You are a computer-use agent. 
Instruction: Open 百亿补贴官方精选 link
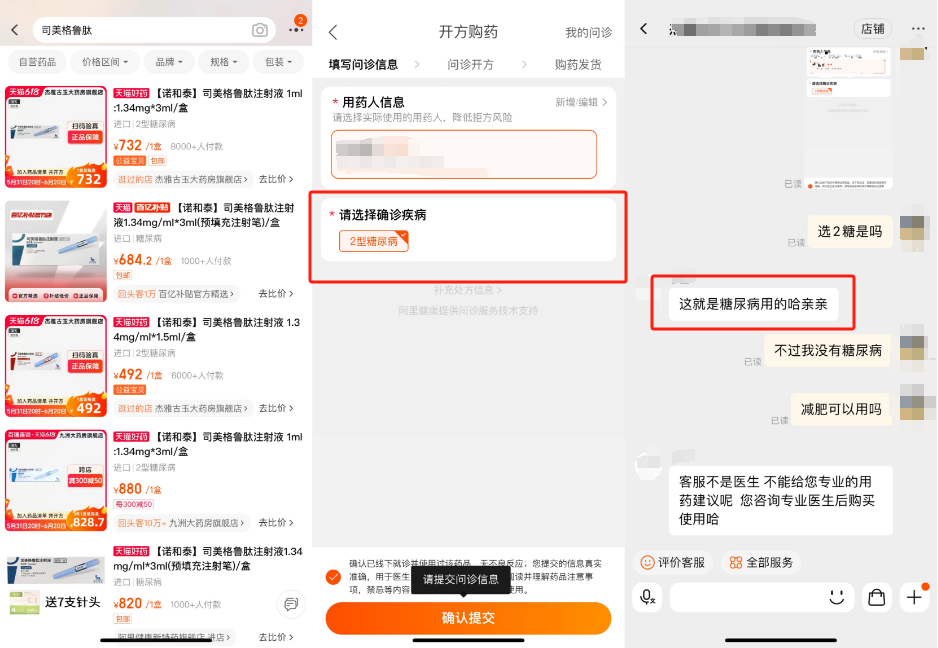[x=176, y=293]
